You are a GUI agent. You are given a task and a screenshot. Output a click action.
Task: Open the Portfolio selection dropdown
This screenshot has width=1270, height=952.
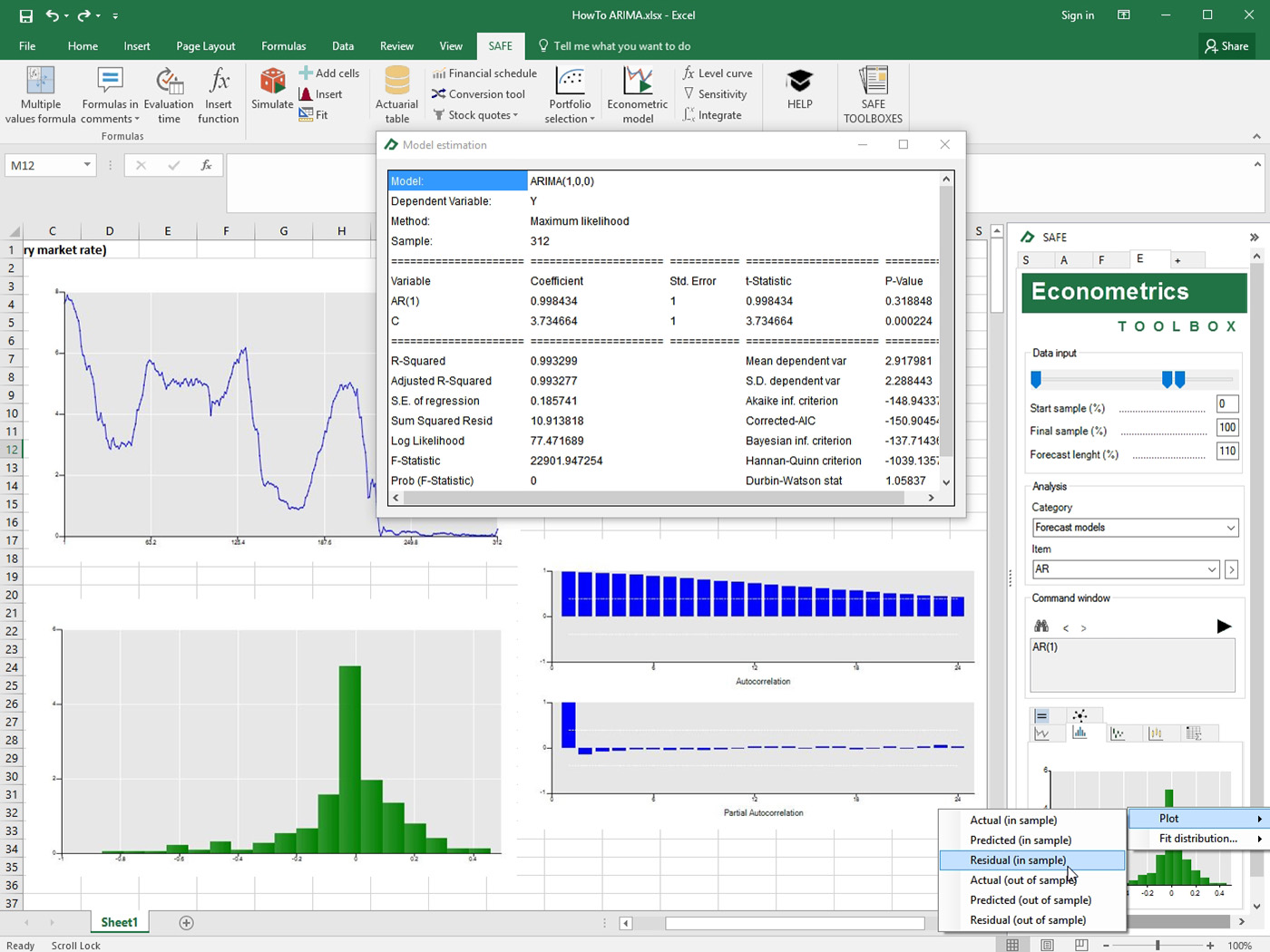pos(570,94)
